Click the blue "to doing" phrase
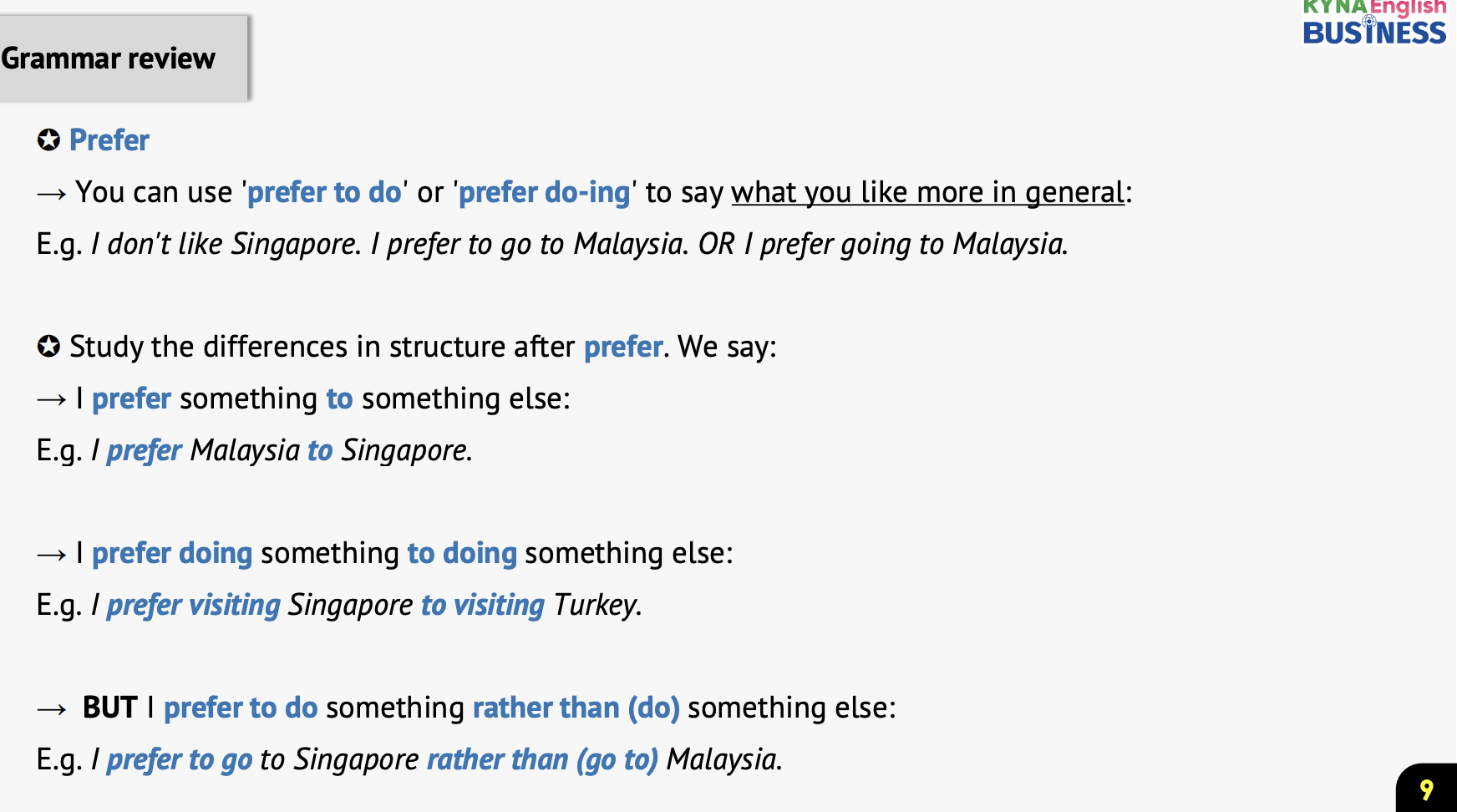Viewport: 1457px width, 812px height. point(462,553)
